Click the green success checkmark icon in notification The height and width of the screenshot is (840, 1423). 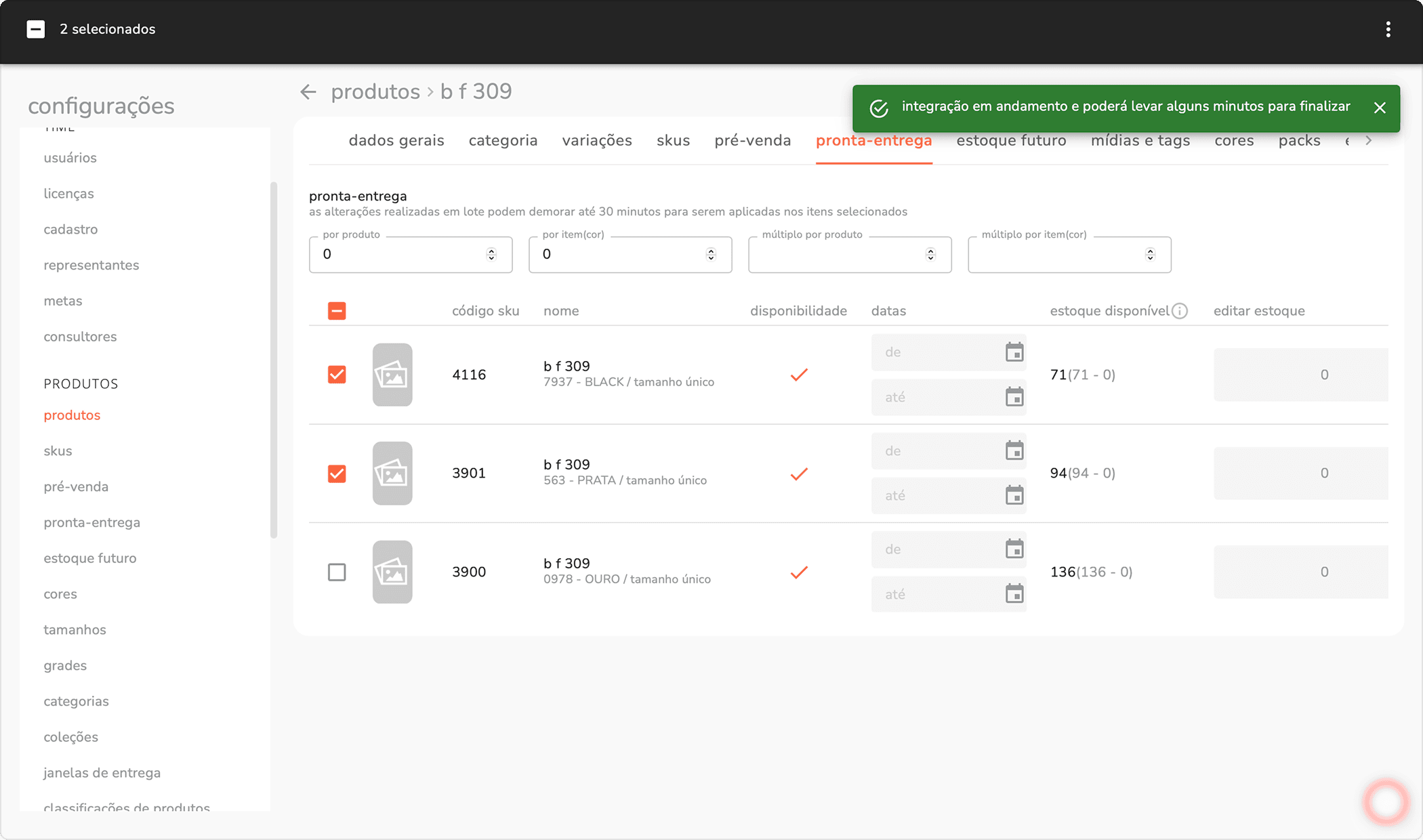(879, 108)
